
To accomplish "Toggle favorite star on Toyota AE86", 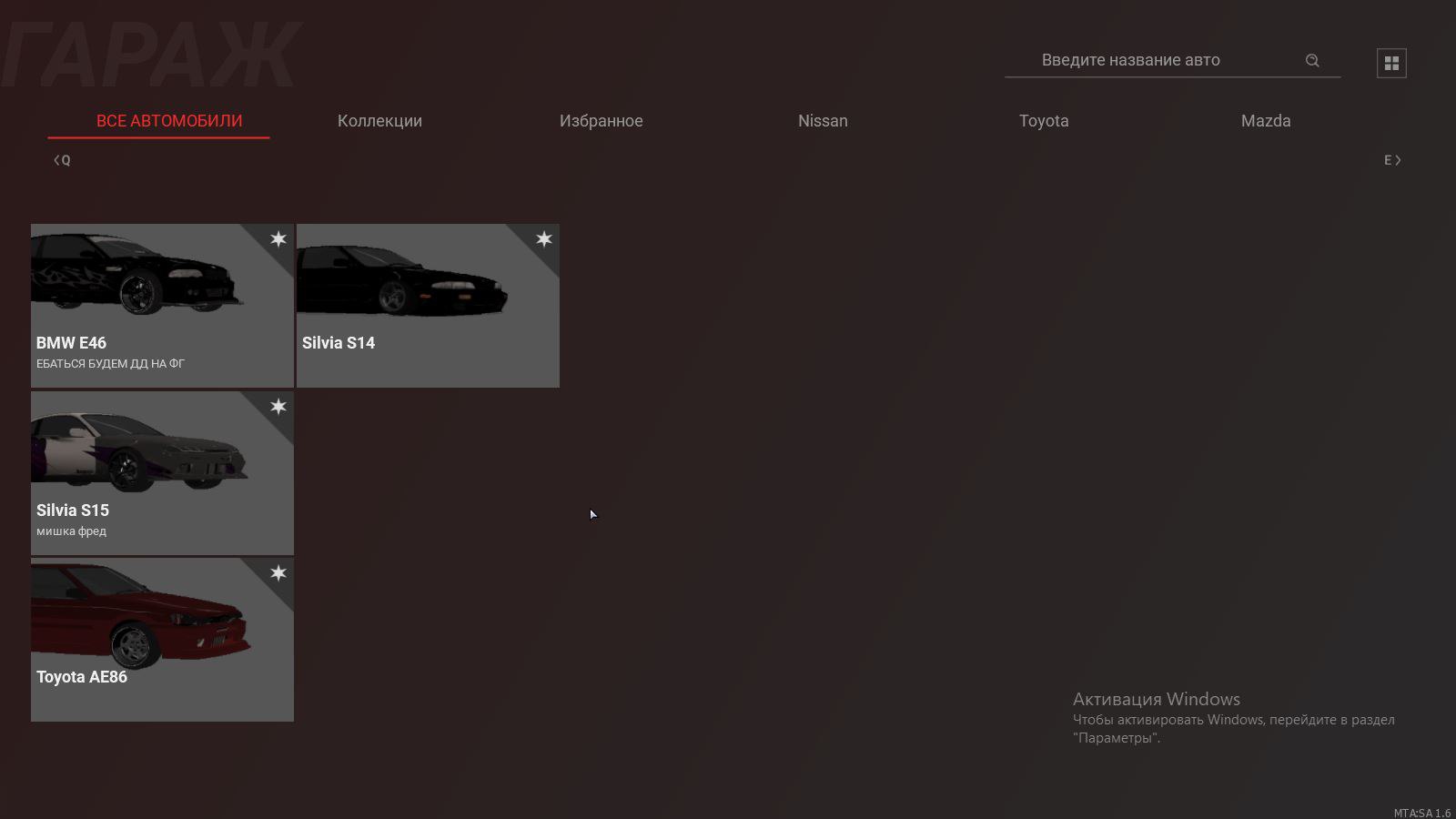I will click(x=278, y=572).
